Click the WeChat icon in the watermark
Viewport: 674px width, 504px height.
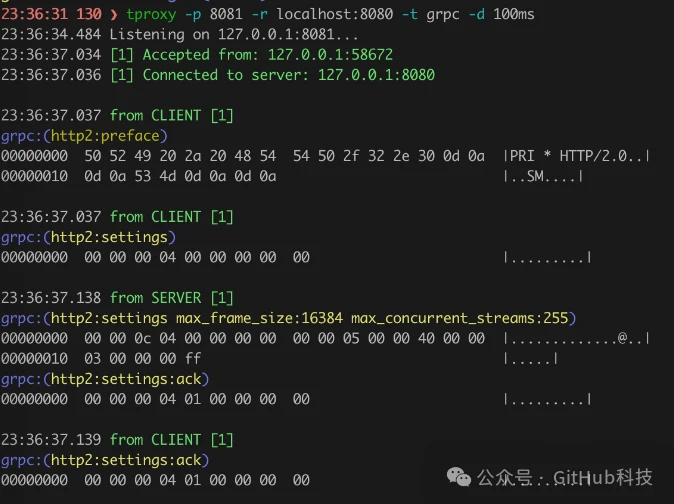(x=461, y=477)
